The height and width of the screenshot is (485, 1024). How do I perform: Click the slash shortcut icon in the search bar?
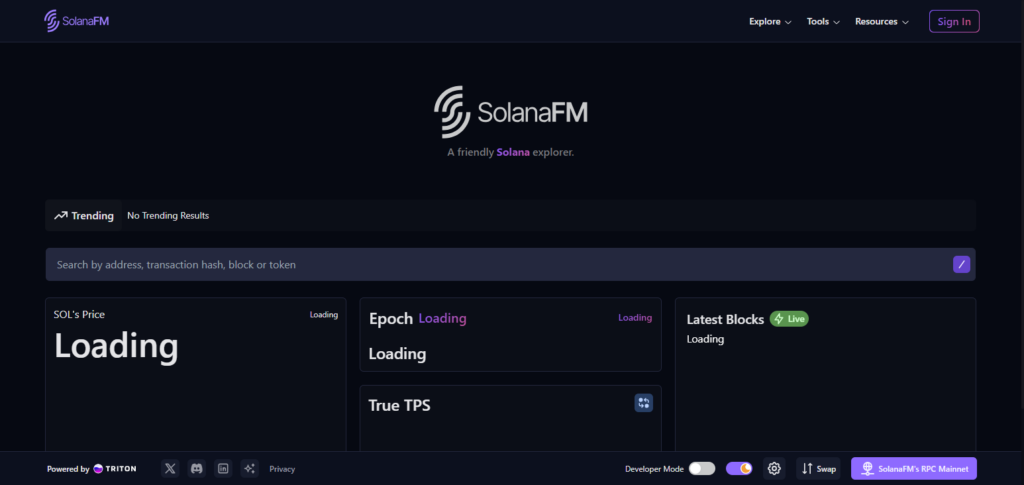point(961,264)
